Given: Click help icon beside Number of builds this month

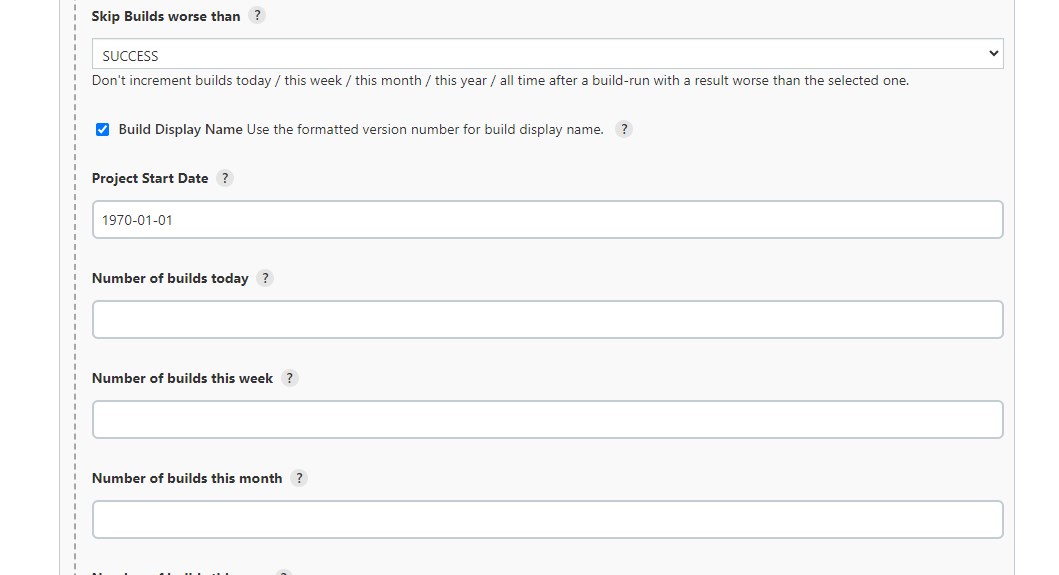Looking at the screenshot, I should coord(299,478).
